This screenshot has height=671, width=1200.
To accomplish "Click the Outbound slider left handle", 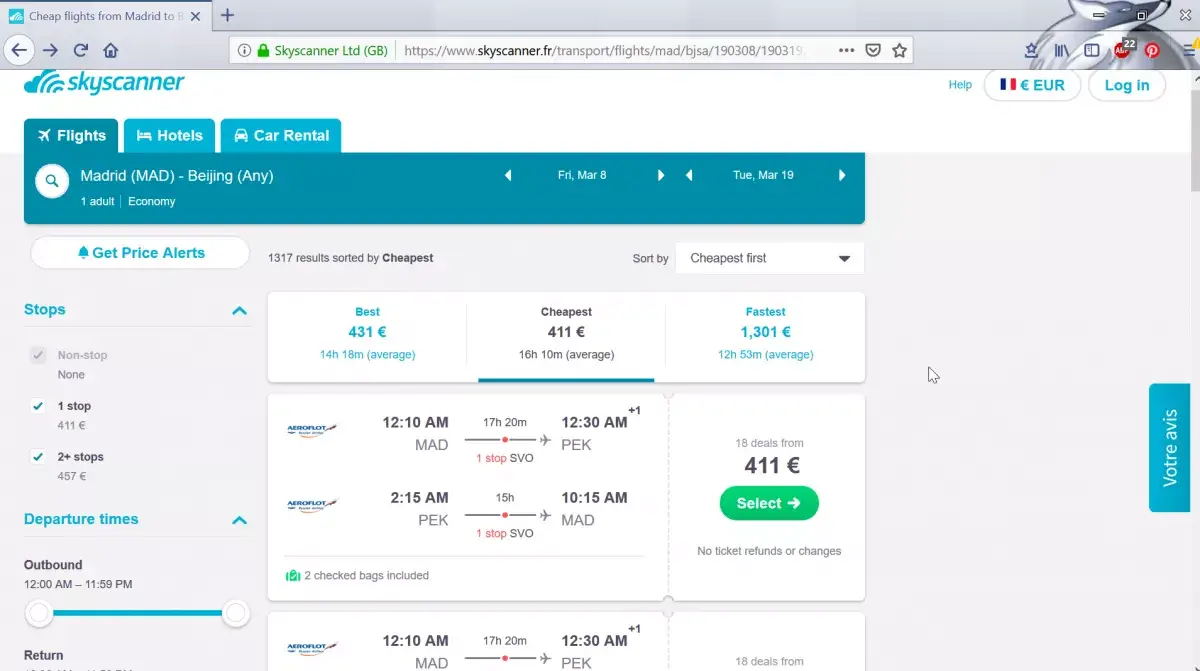I will tap(39, 613).
